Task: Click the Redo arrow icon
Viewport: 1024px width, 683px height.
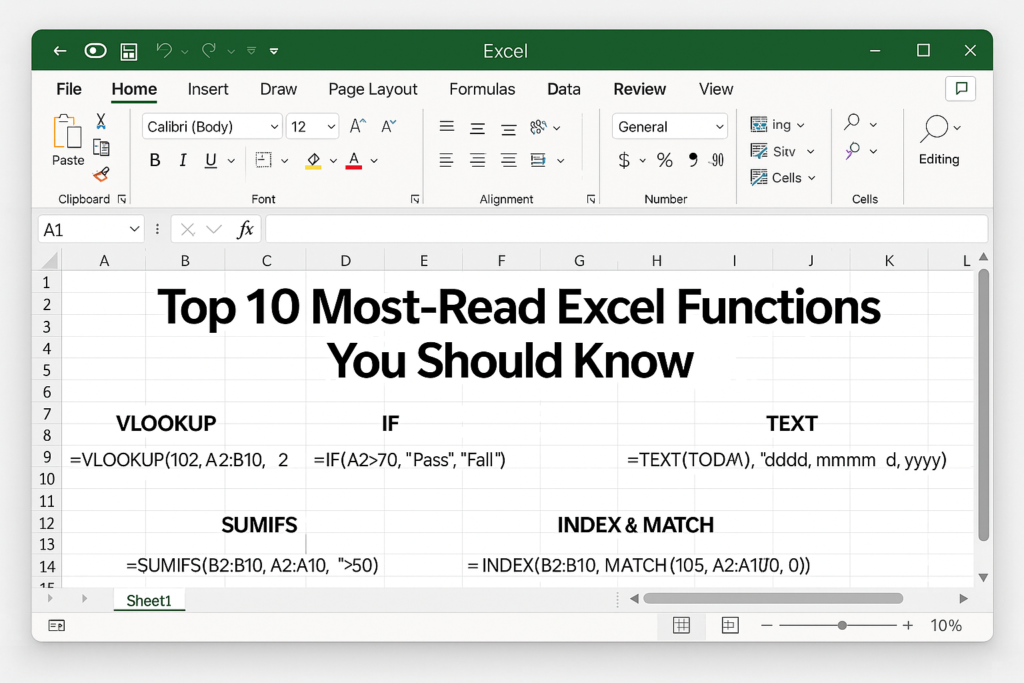Action: (x=209, y=50)
